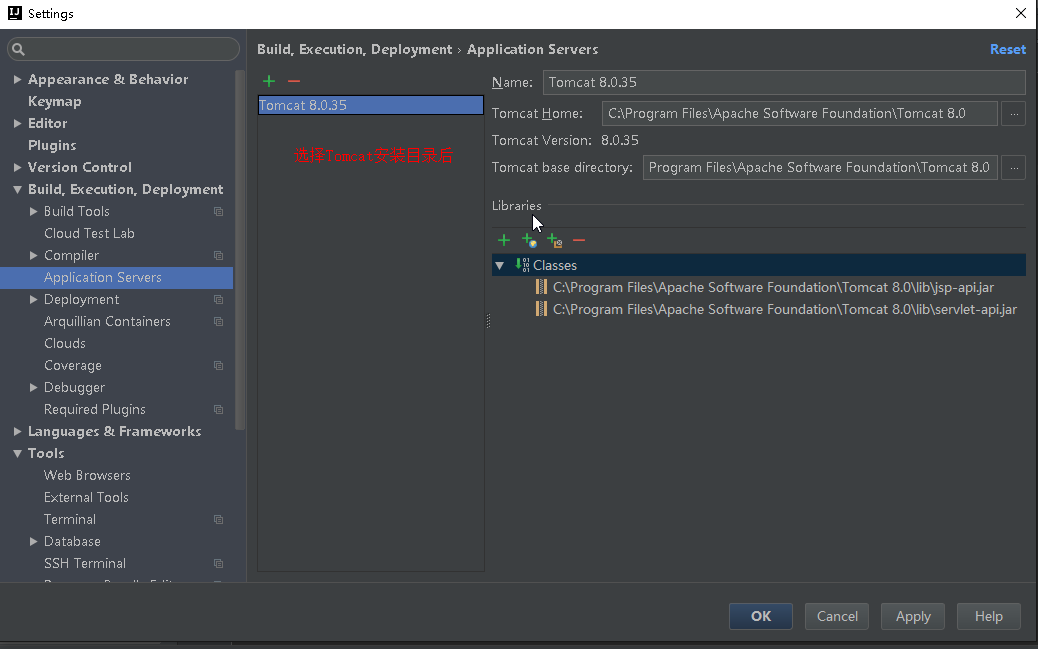Add library with the plain green plus
Screen dimensions: 1038x649
pos(504,240)
